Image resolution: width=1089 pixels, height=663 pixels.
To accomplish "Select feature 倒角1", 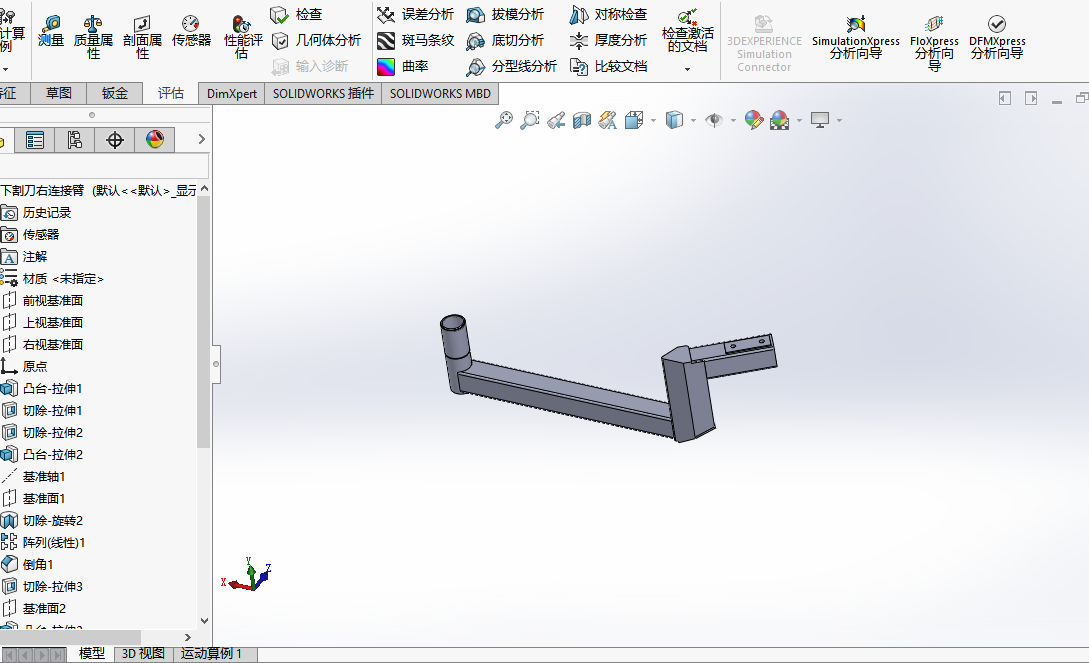I will pos(38,565).
